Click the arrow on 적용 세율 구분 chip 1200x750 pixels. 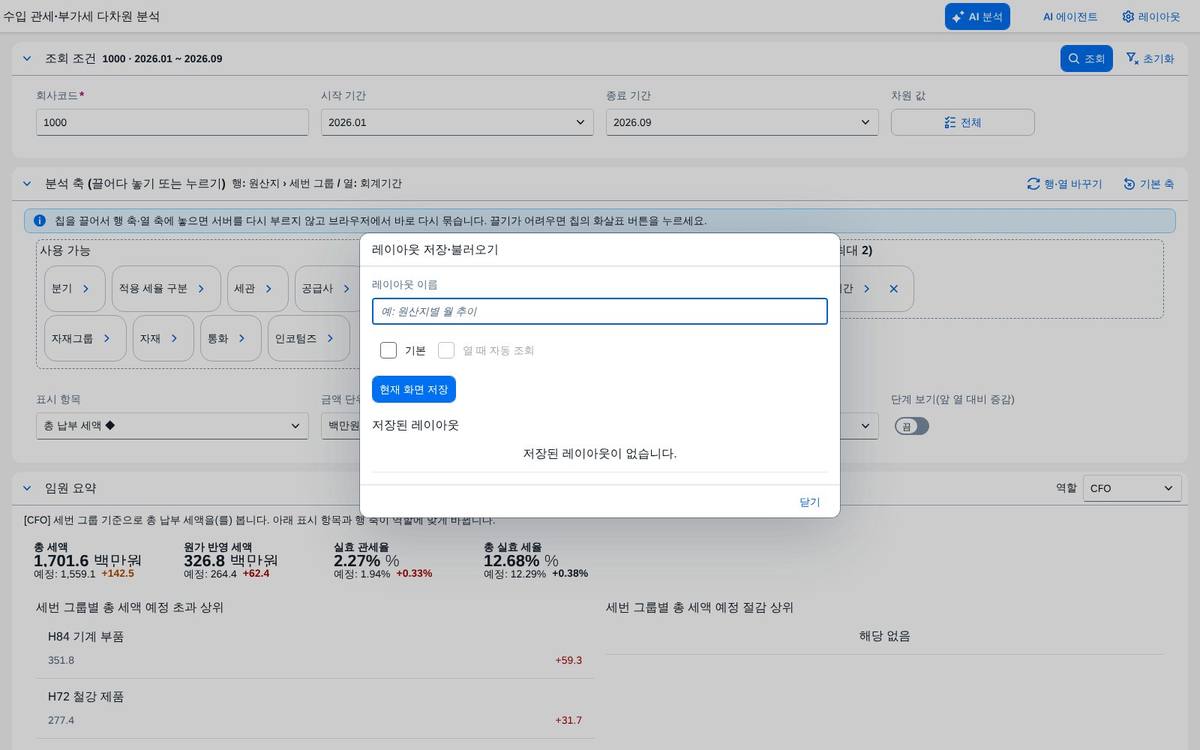point(201,288)
